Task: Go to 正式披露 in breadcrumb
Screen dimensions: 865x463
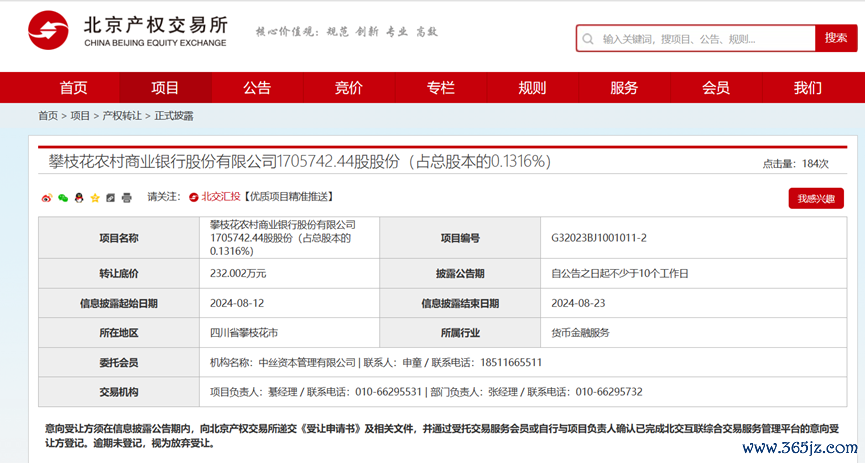Action: [174, 116]
